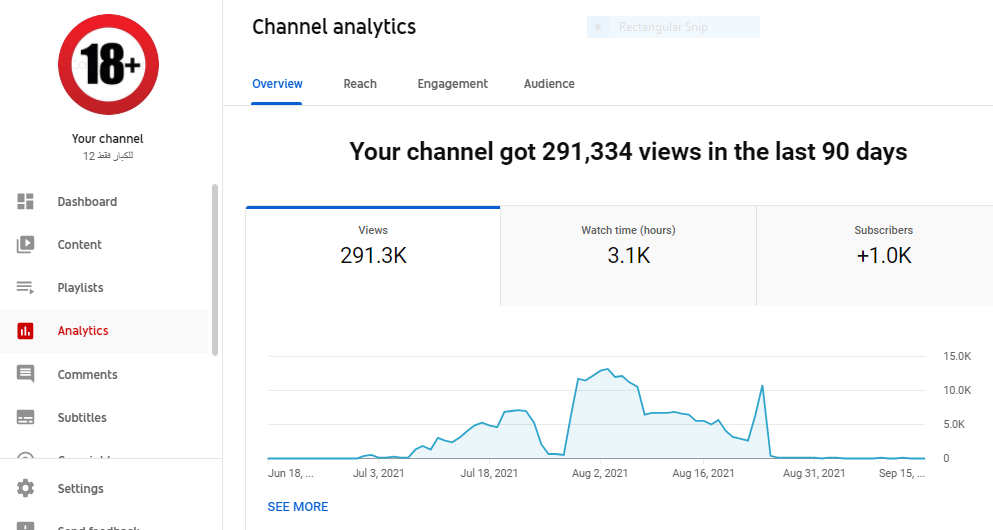The image size is (993, 530).
Task: Select the Views 291.3K metric card
Action: click(373, 256)
